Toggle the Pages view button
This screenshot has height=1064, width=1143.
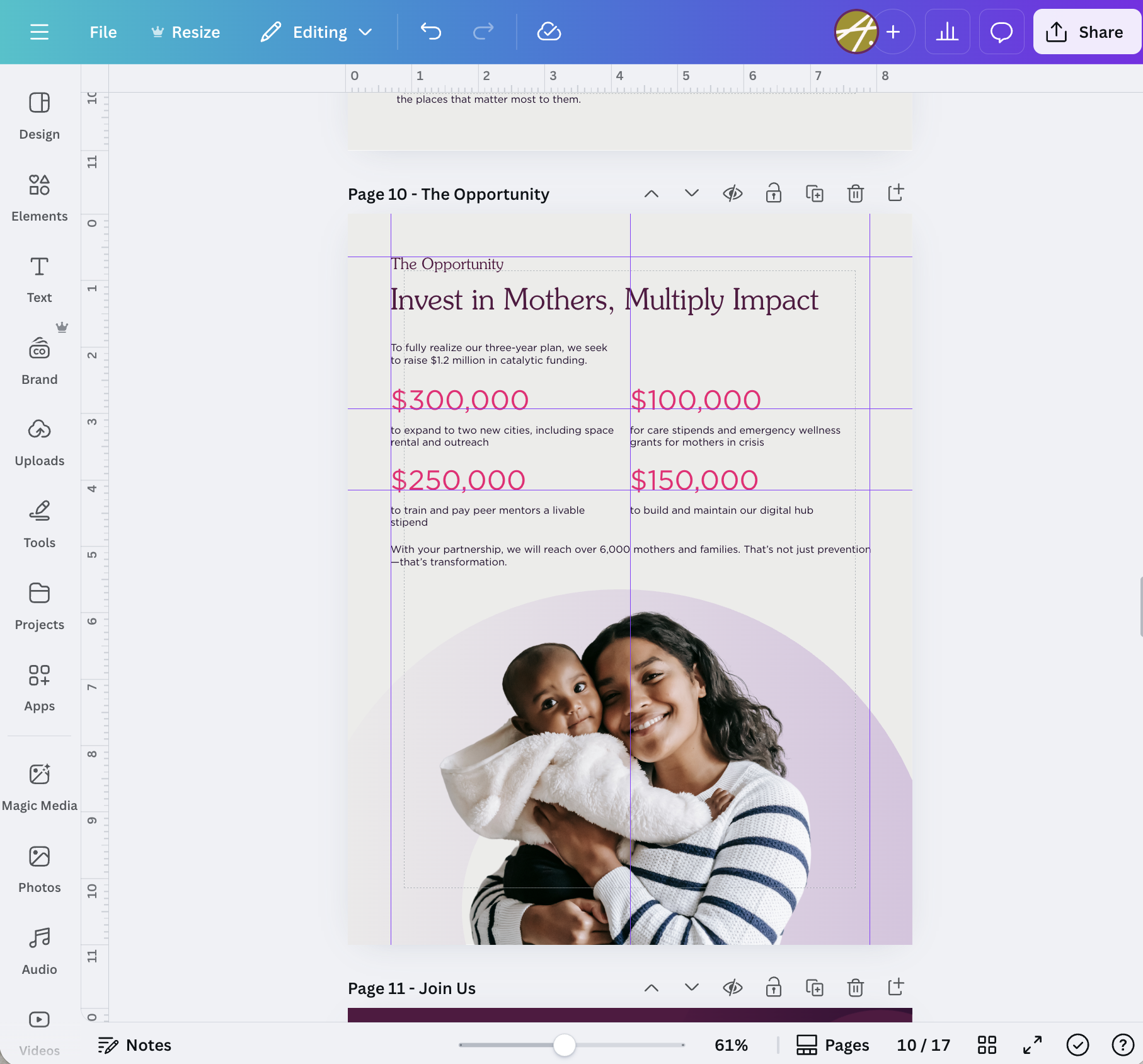832,1045
